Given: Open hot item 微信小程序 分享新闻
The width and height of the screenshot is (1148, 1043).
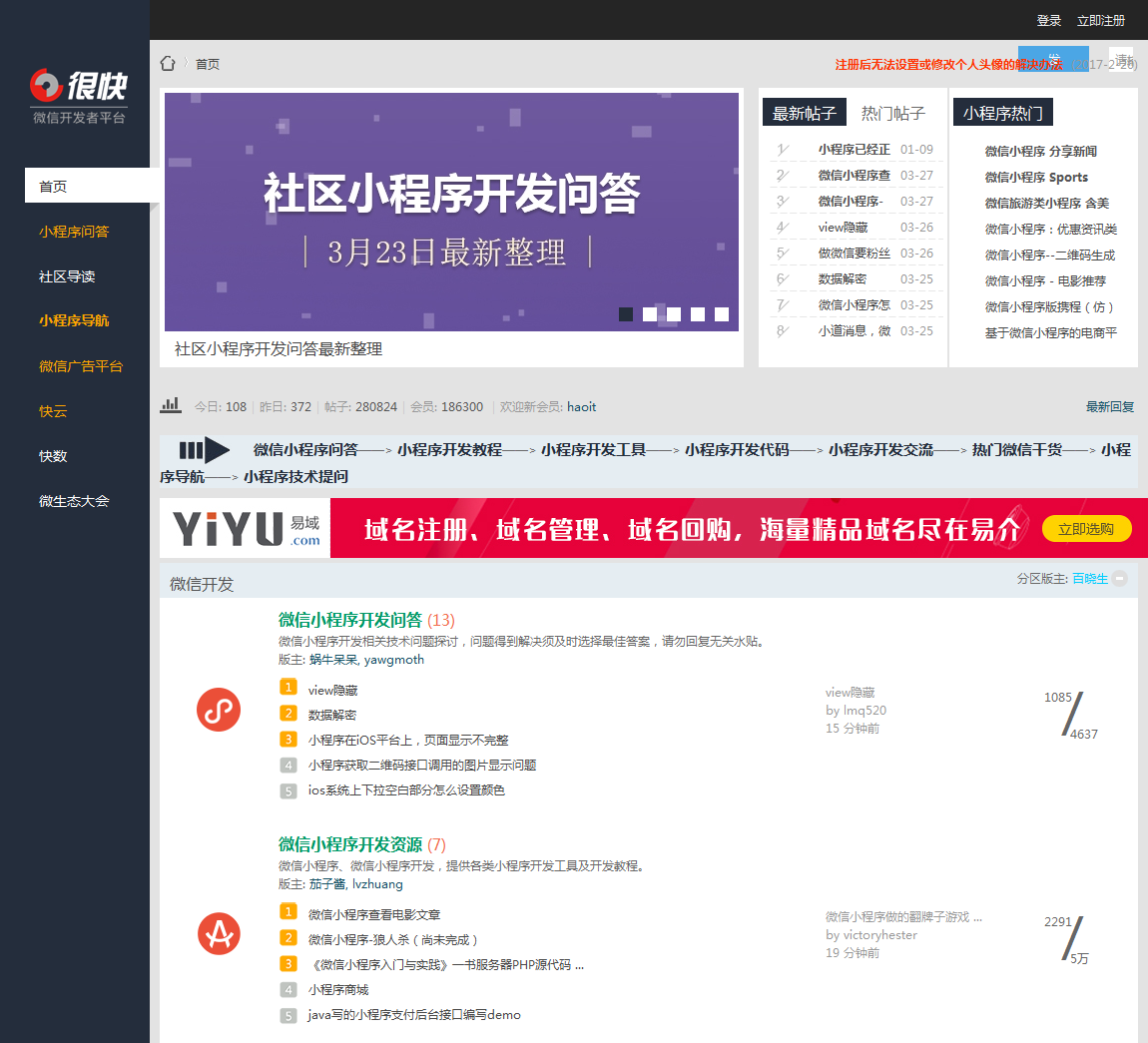Looking at the screenshot, I should tap(1040, 151).
